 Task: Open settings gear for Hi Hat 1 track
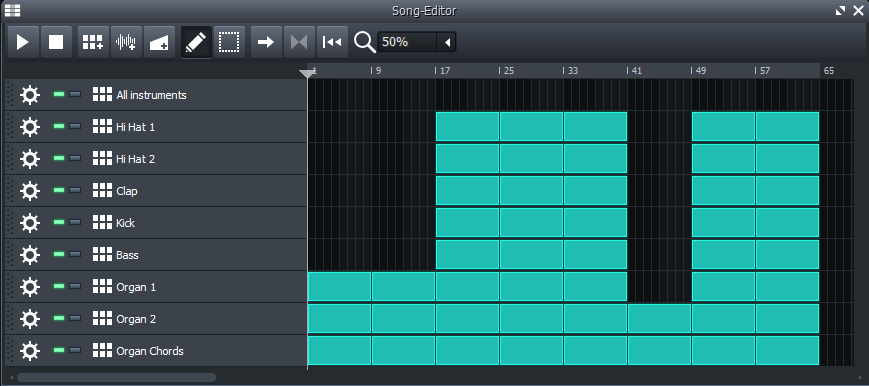29,127
